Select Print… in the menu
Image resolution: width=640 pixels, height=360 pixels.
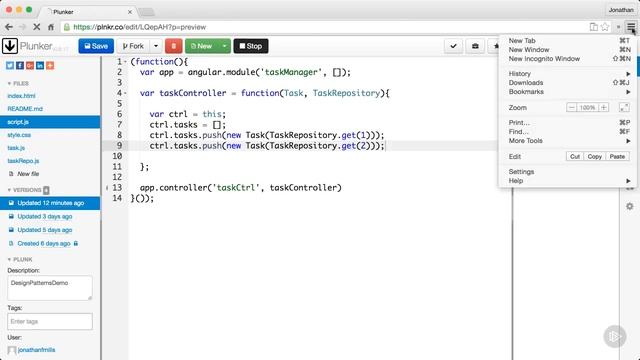click(569, 122)
